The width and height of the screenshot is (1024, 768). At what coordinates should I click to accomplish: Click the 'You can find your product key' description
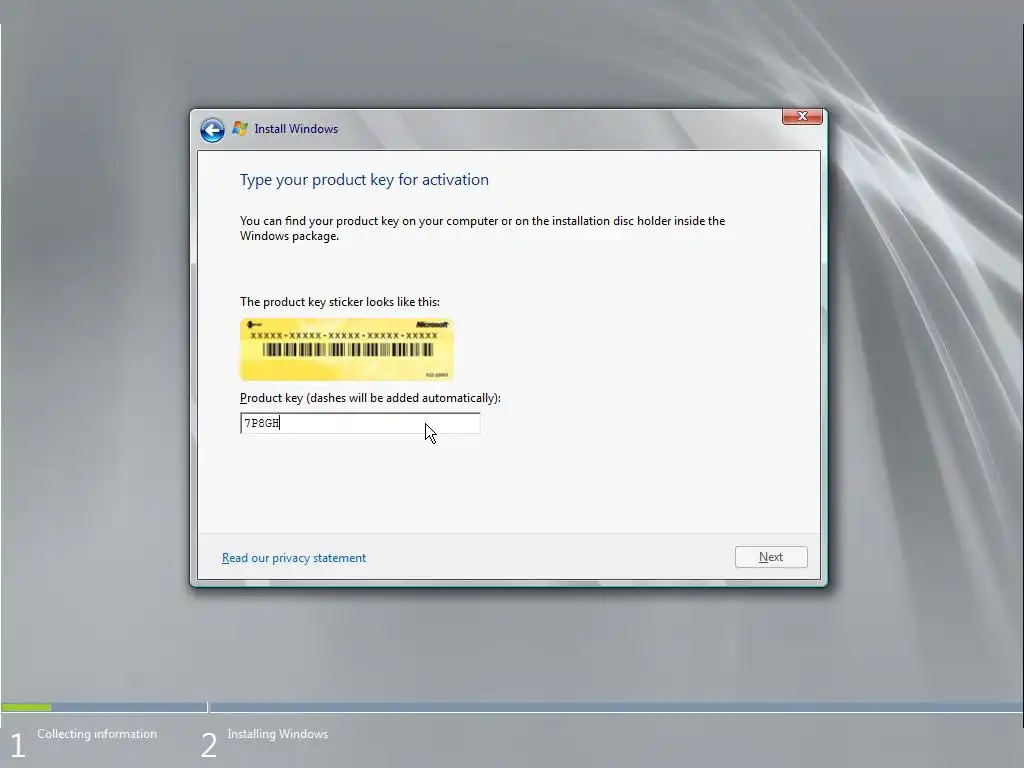tap(483, 229)
